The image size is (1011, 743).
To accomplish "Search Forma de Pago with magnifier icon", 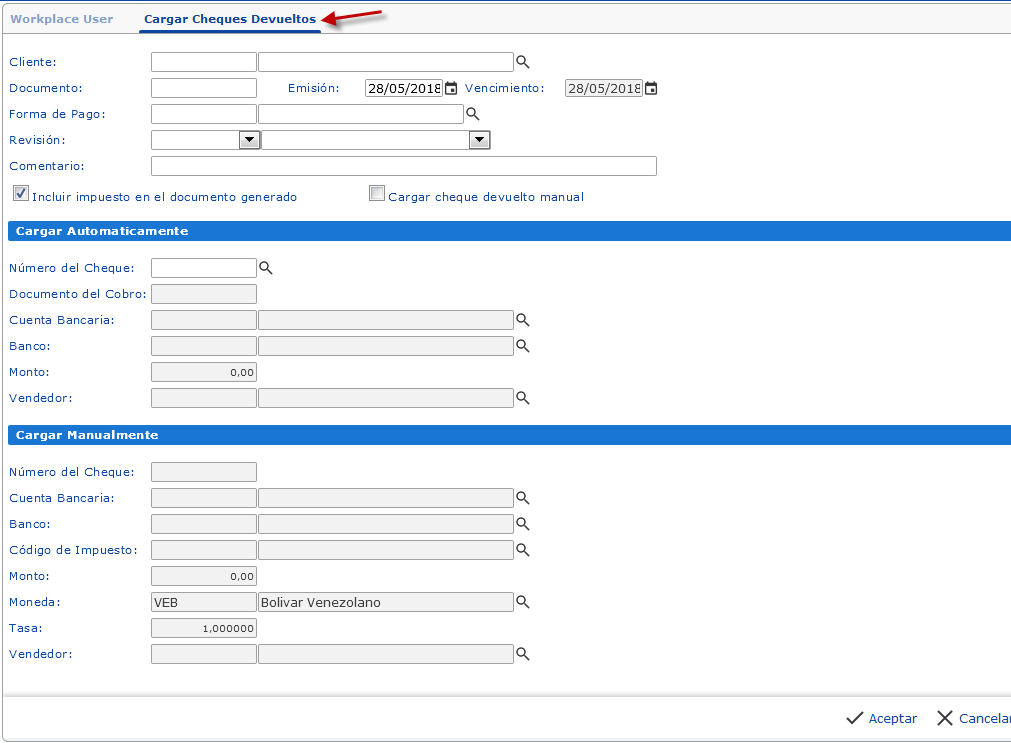I will pyautogui.click(x=473, y=114).
